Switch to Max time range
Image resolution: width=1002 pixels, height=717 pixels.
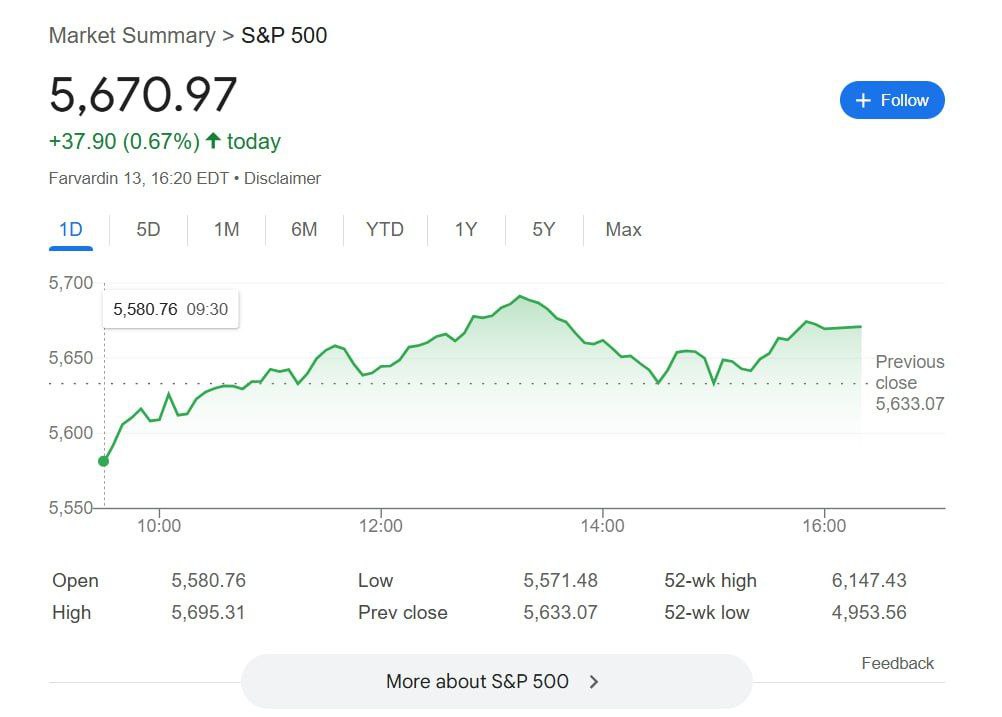(623, 229)
